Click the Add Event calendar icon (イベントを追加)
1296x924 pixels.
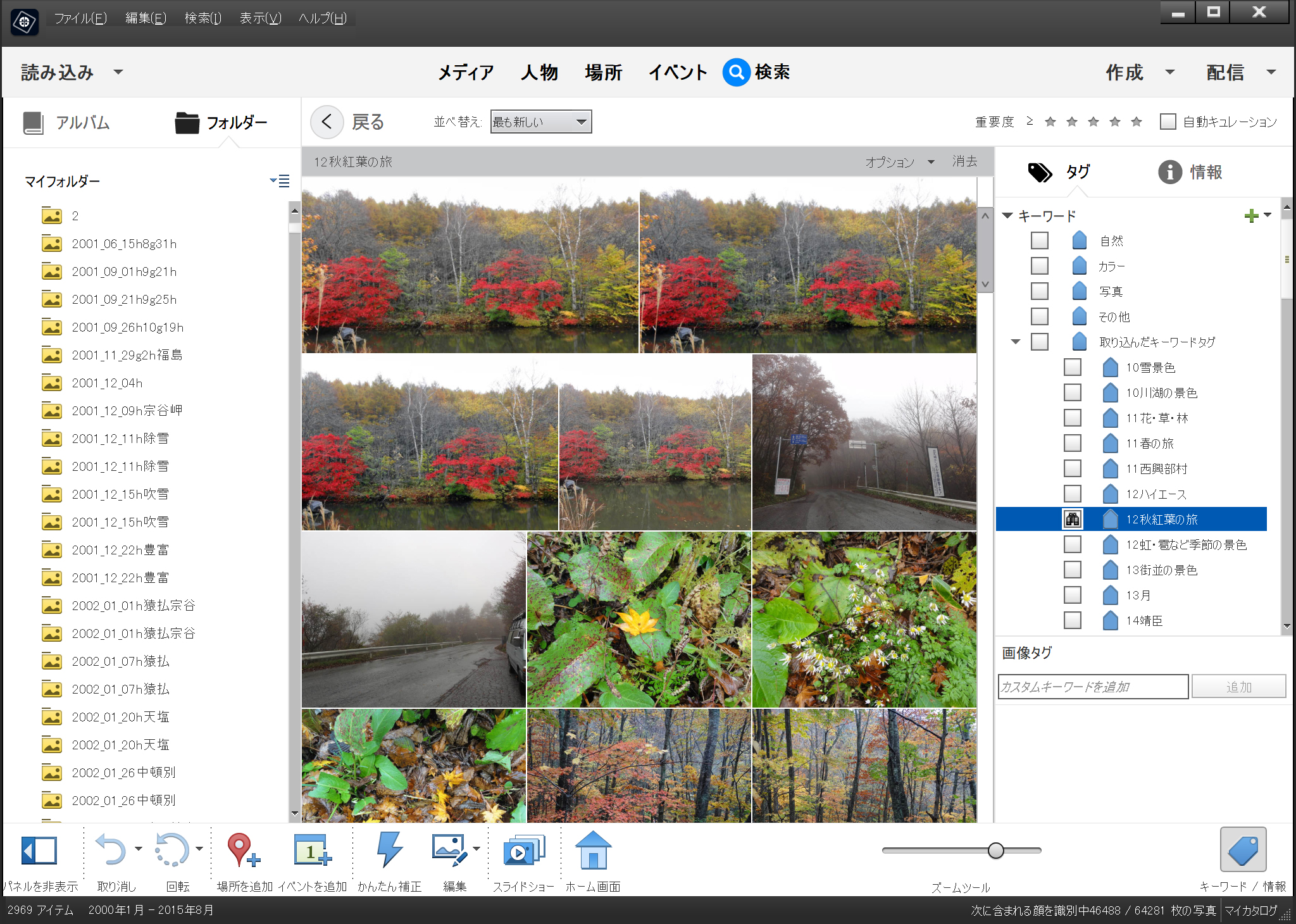pos(313,849)
